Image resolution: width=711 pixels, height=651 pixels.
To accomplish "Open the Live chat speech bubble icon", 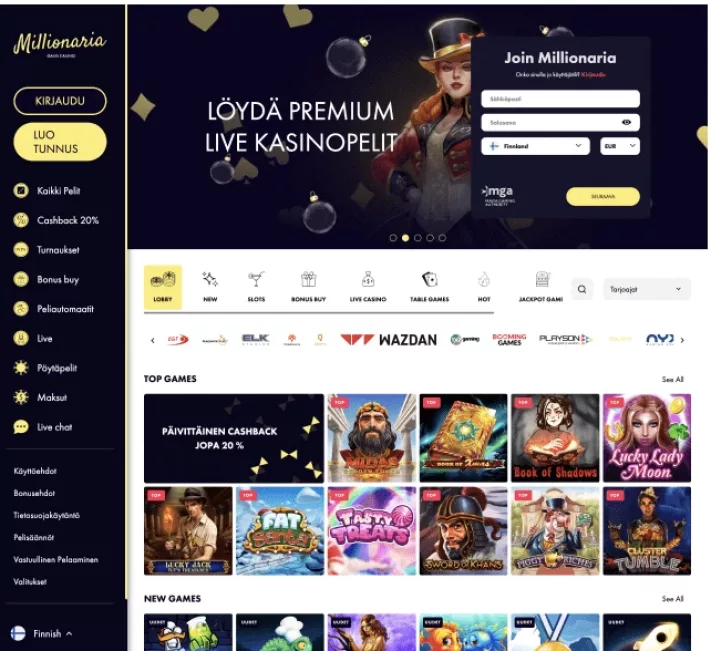I will click(x=21, y=427).
